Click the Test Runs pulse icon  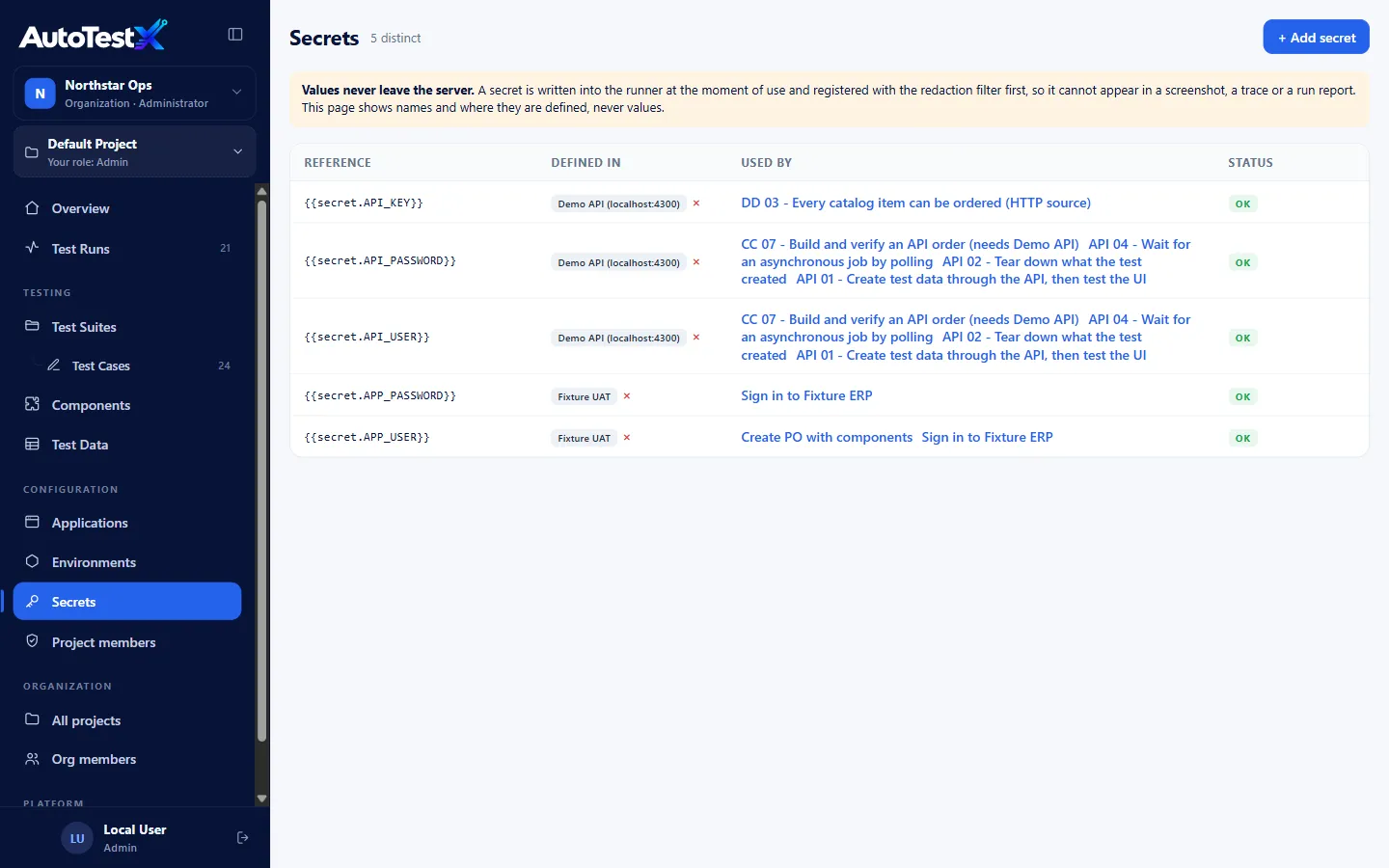[32, 248]
